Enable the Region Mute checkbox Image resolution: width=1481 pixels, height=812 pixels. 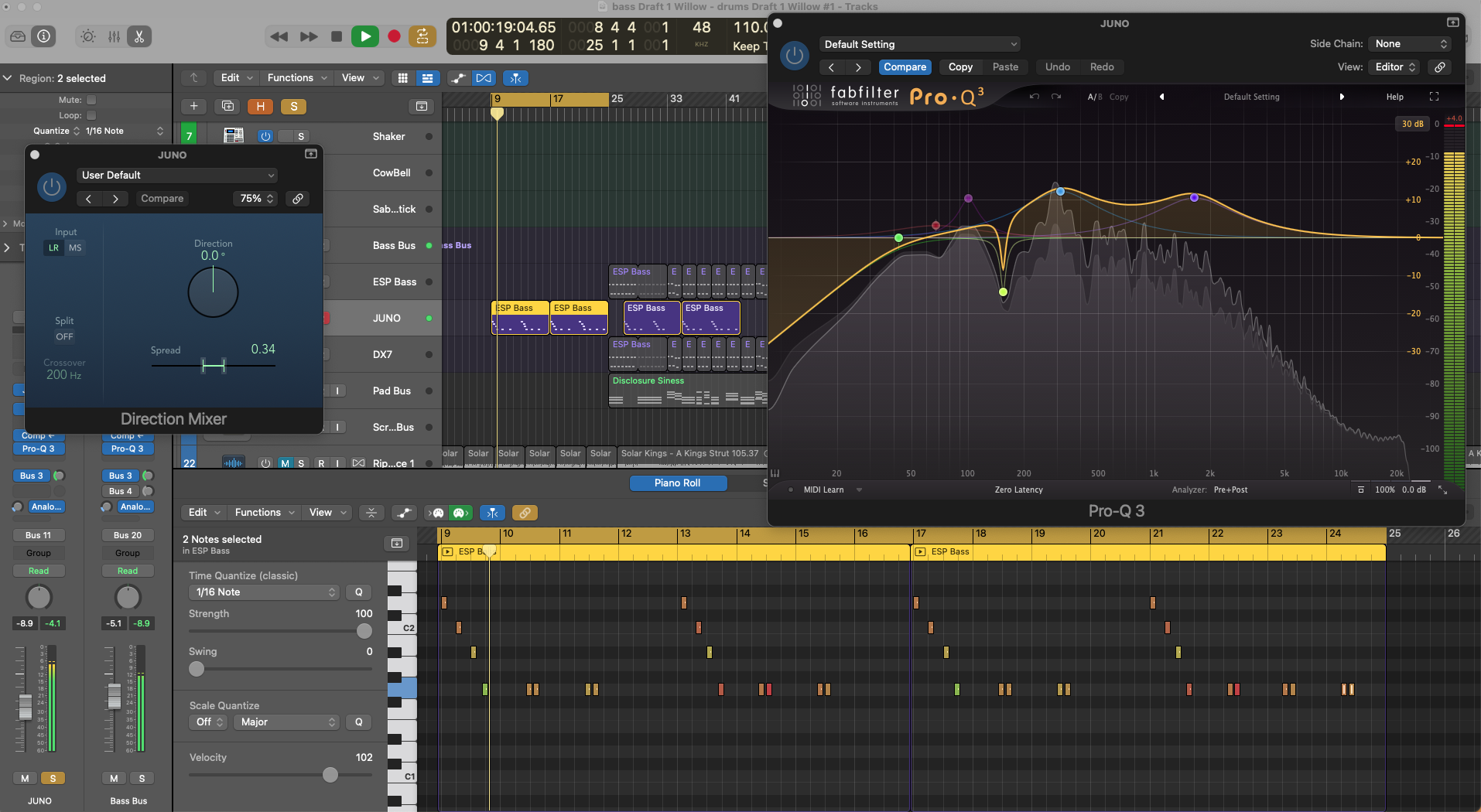coord(91,100)
